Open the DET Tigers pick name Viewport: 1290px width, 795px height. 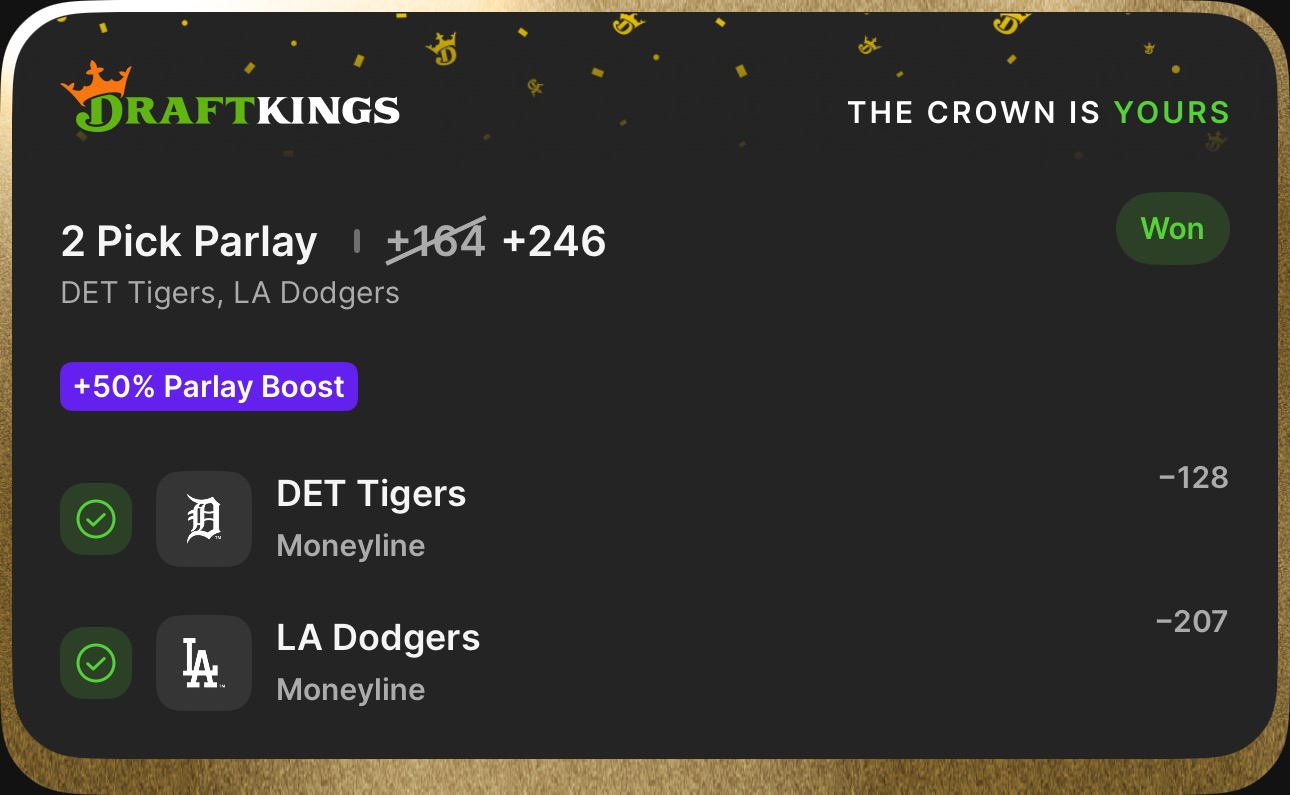[371, 494]
